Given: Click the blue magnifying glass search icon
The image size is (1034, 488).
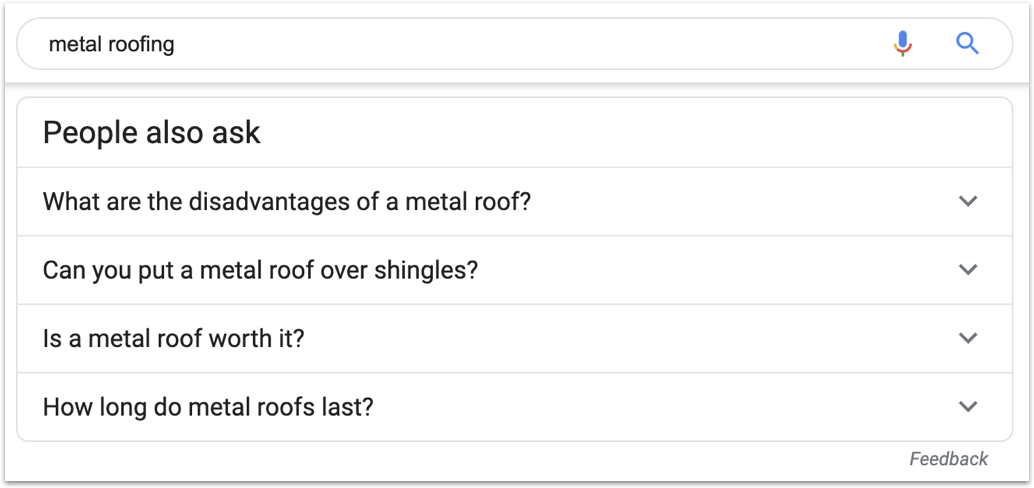Looking at the screenshot, I should pyautogui.click(x=967, y=44).
